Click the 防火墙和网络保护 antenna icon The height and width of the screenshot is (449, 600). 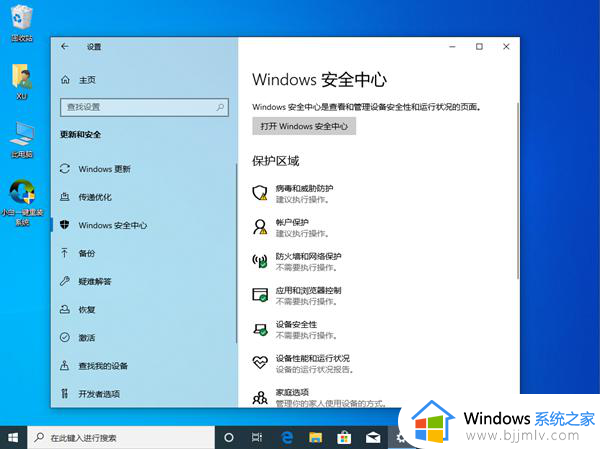pyautogui.click(x=260, y=261)
